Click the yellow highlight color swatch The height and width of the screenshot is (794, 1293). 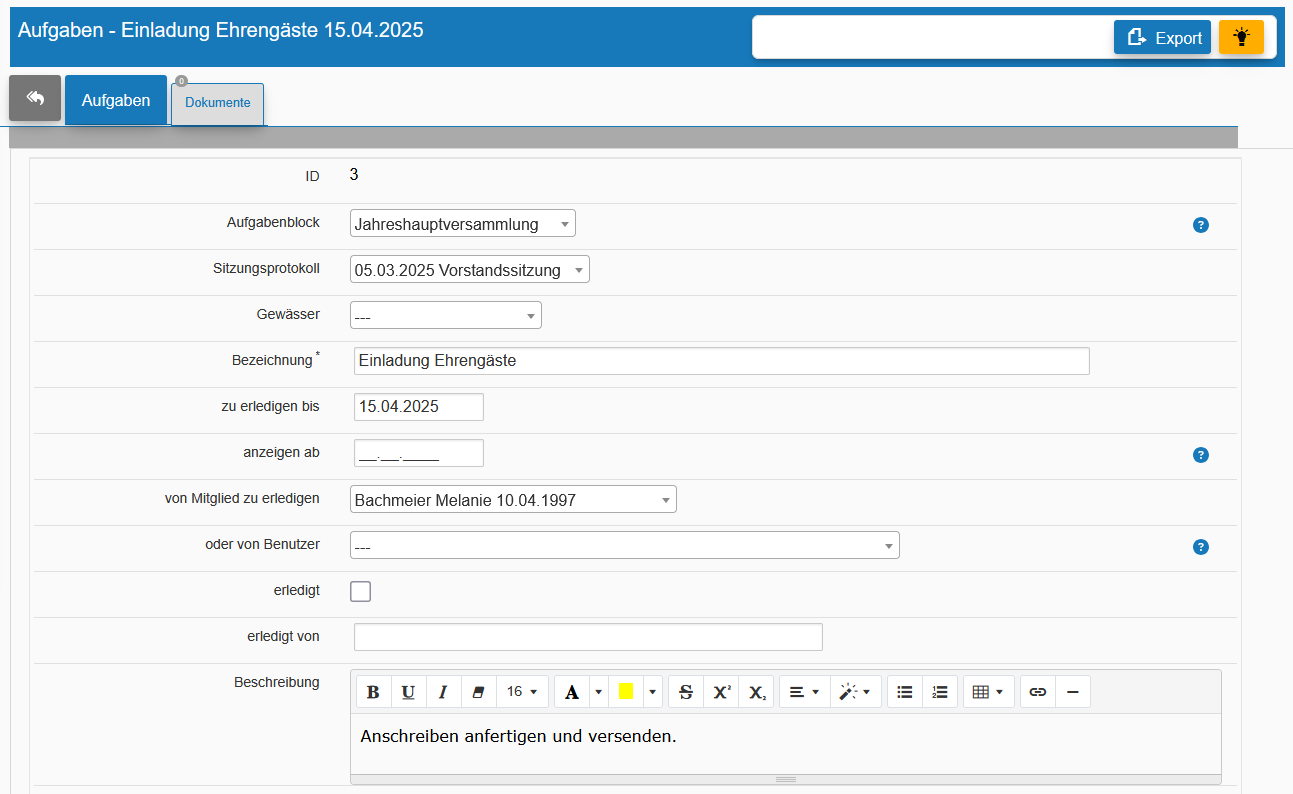point(626,692)
